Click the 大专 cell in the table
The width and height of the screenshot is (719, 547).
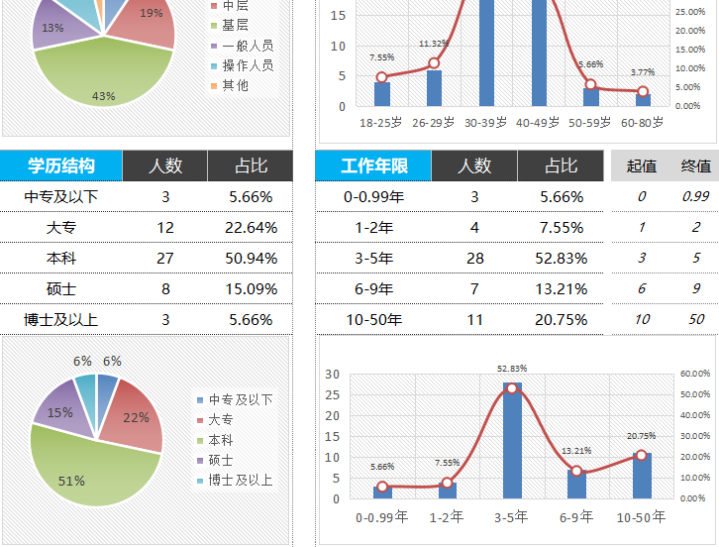point(61,227)
